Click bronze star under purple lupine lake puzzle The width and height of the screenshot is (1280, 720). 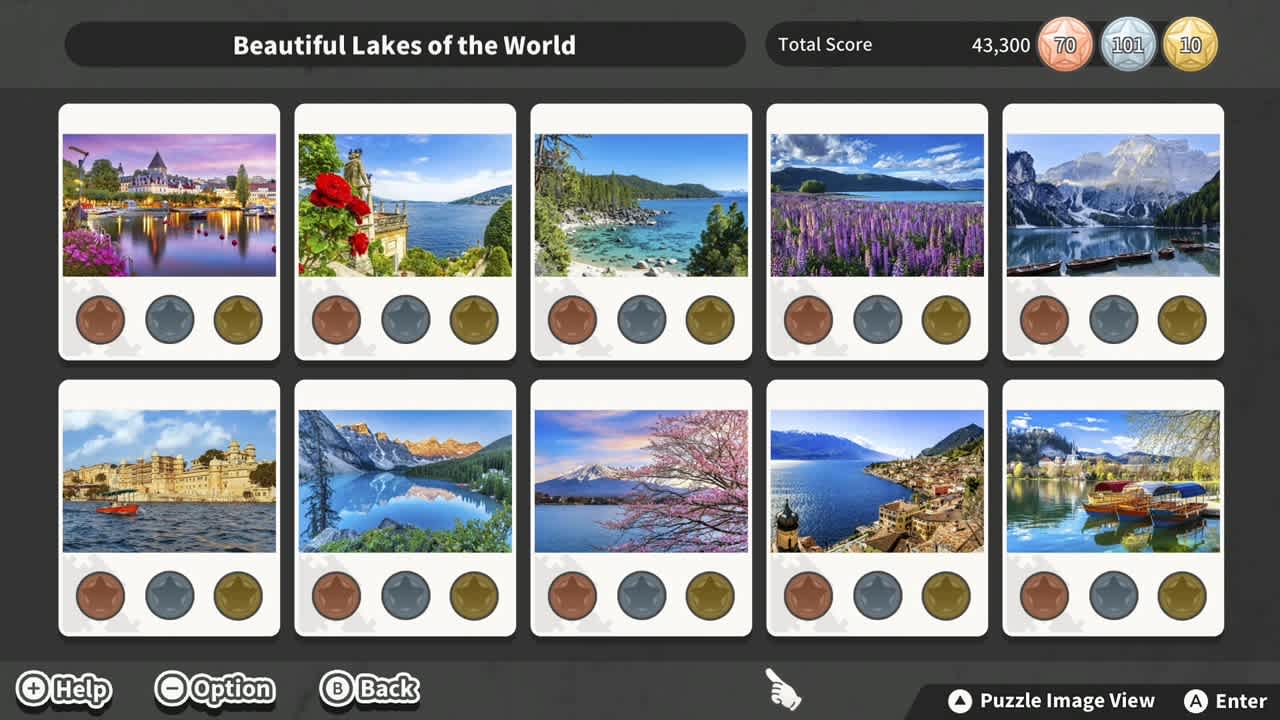click(x=808, y=320)
